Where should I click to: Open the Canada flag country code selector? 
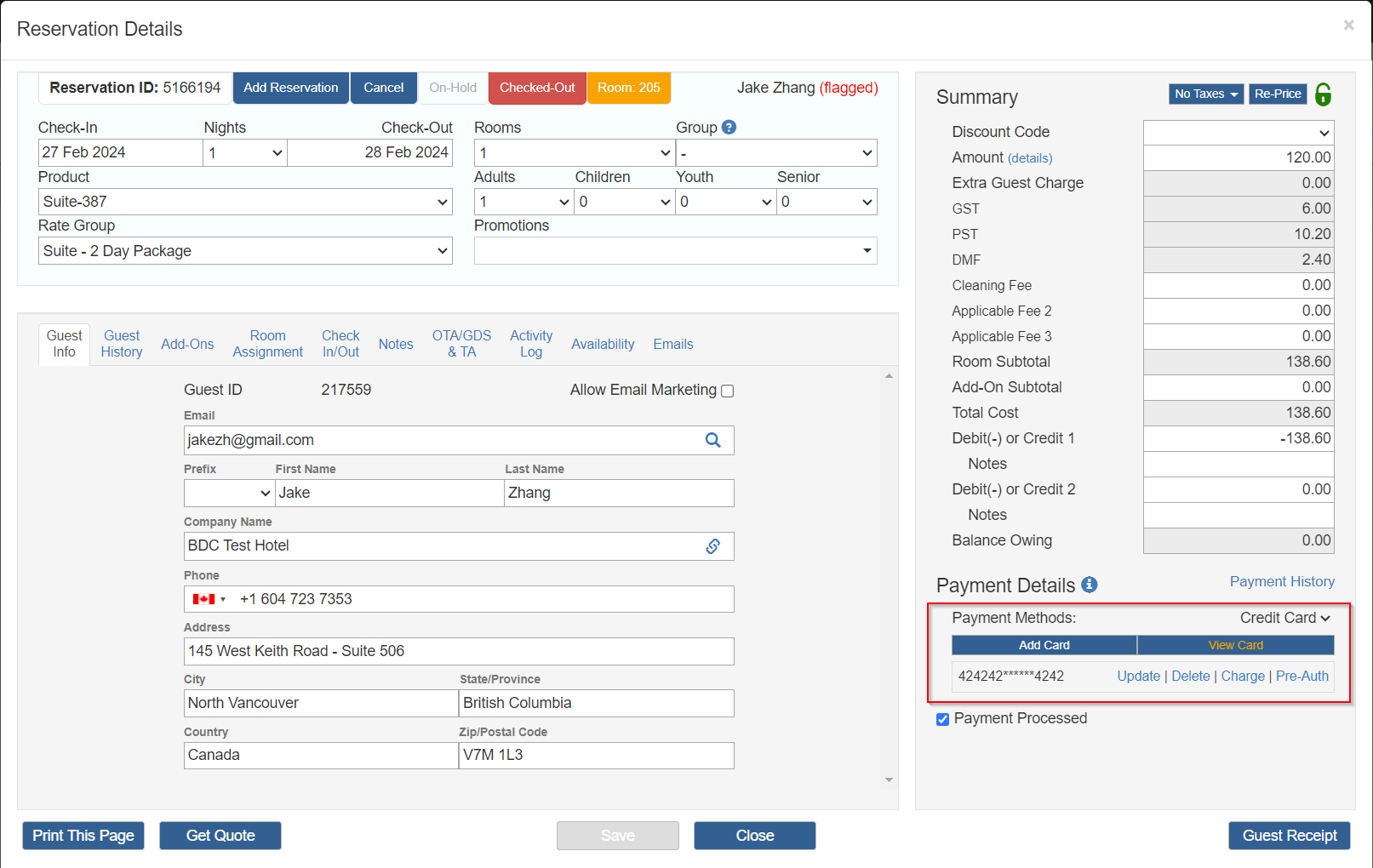coord(209,599)
